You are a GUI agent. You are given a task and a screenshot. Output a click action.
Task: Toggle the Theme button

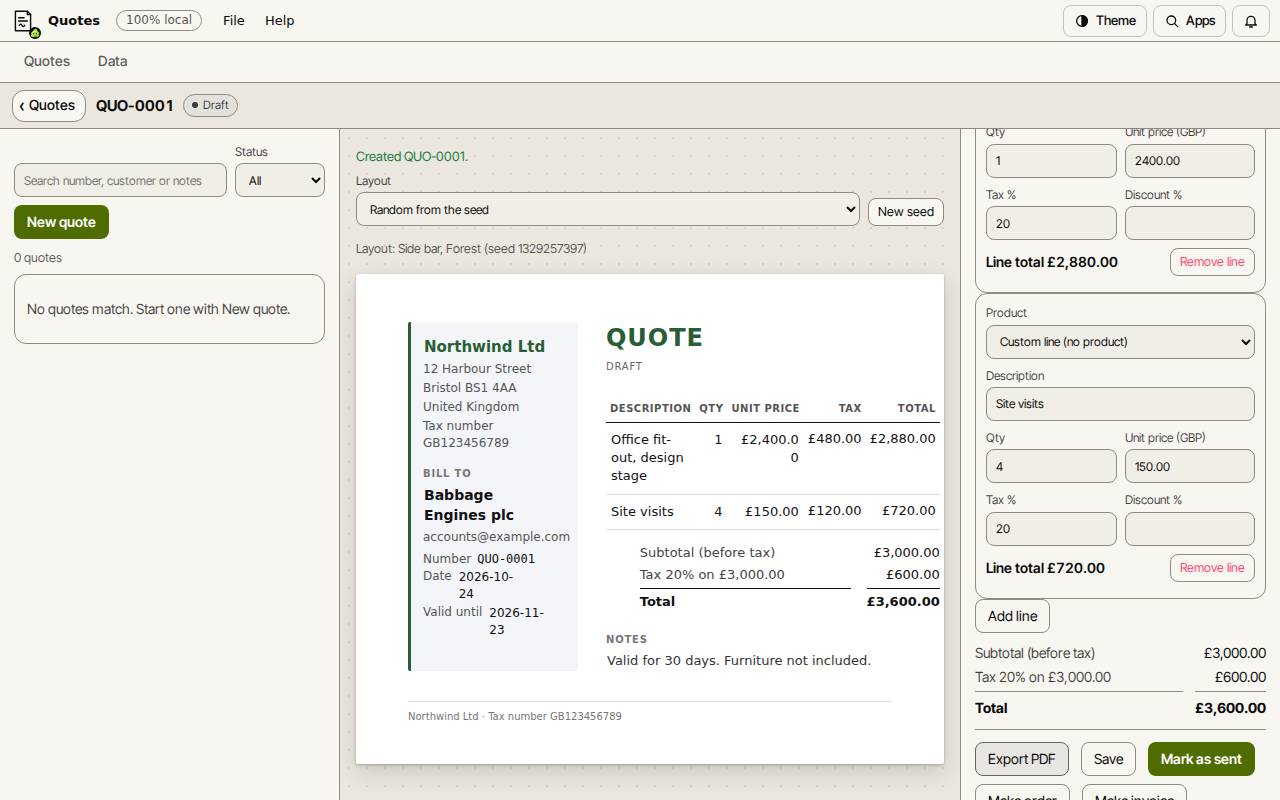[x=1105, y=21]
